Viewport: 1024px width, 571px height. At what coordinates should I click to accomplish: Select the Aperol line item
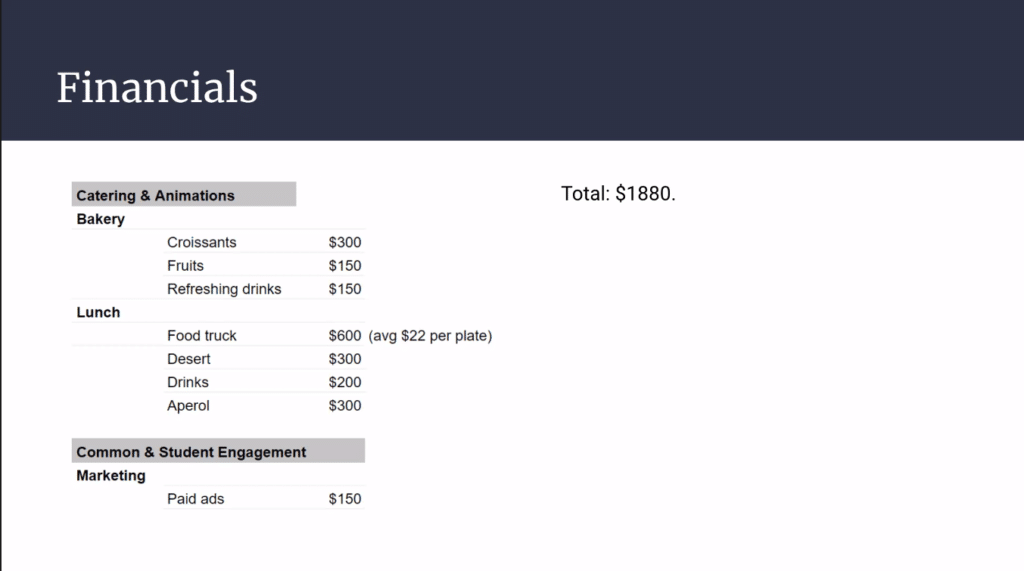coord(188,406)
